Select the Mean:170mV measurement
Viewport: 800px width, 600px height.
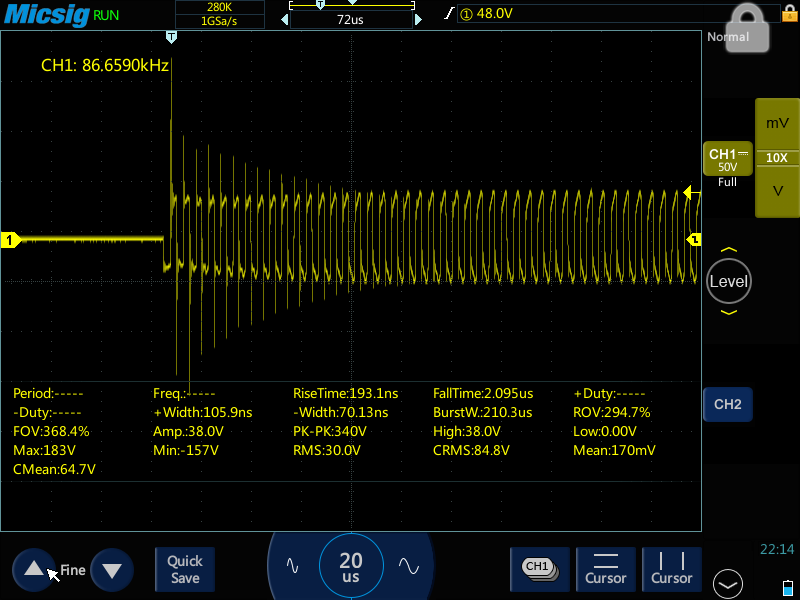point(614,451)
